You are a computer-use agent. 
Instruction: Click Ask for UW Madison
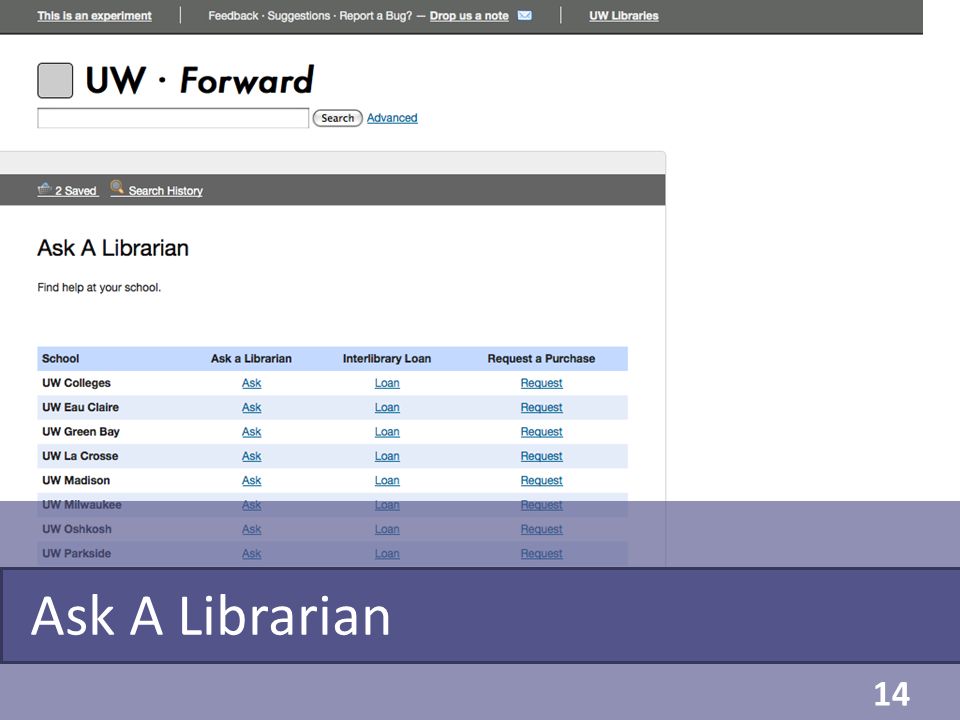tap(251, 481)
